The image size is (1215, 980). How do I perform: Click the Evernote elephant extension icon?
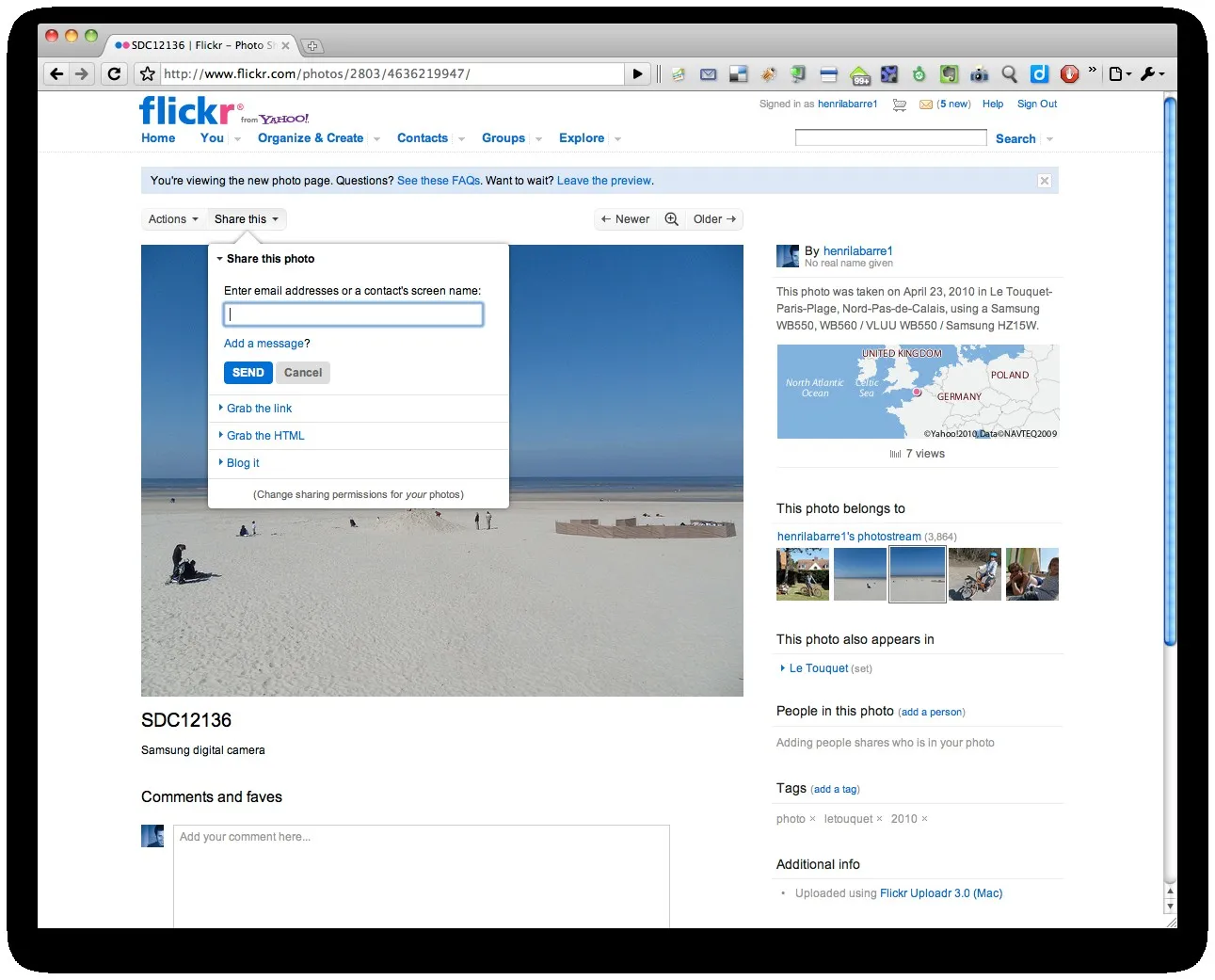pos(949,73)
